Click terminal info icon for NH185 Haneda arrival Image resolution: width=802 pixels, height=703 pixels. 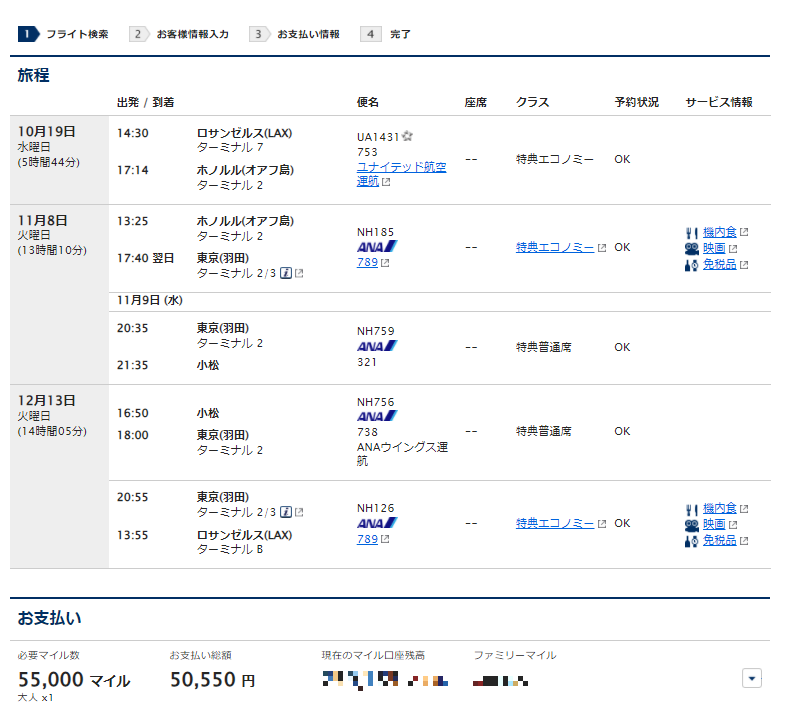[x=286, y=273]
